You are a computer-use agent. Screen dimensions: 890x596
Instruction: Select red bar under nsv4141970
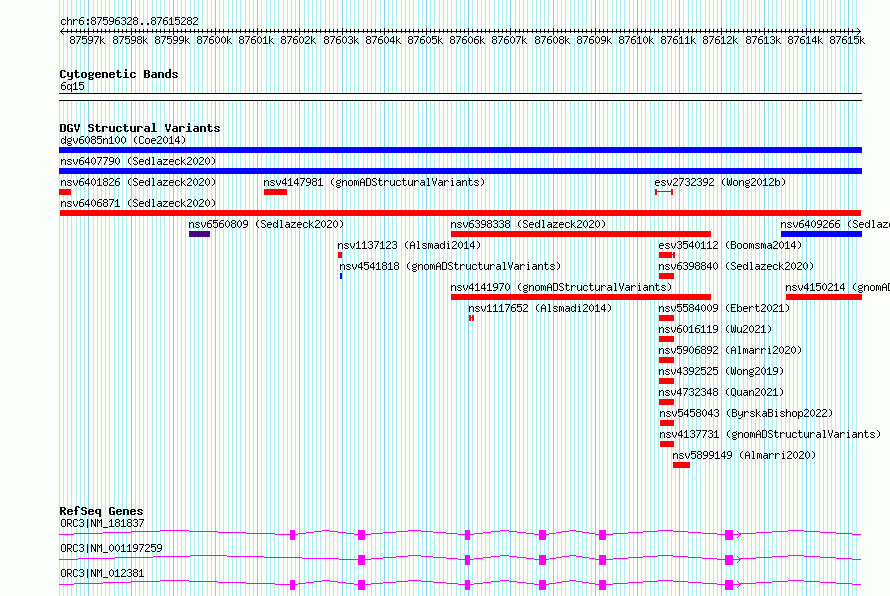(581, 297)
